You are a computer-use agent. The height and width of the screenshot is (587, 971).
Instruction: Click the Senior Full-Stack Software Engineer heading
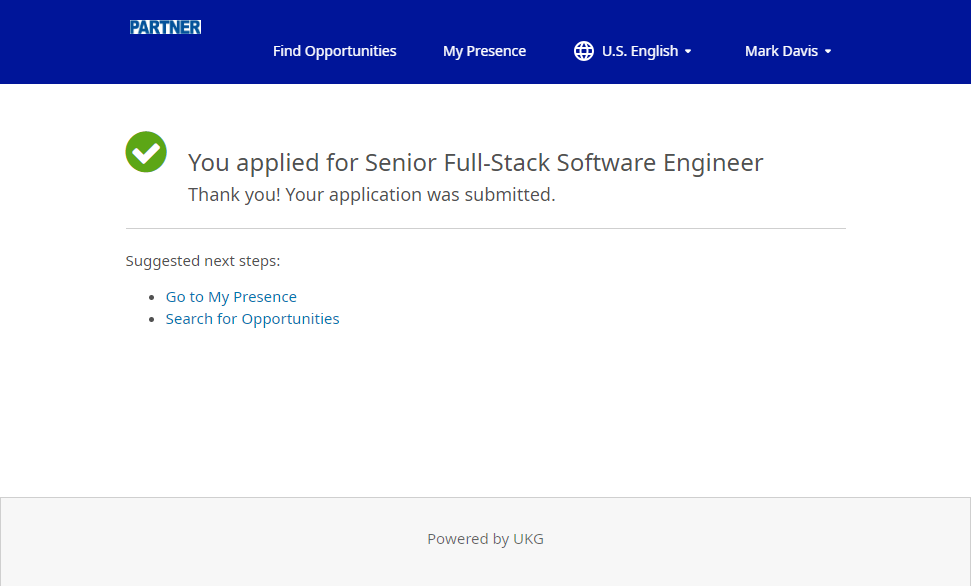[x=564, y=162]
